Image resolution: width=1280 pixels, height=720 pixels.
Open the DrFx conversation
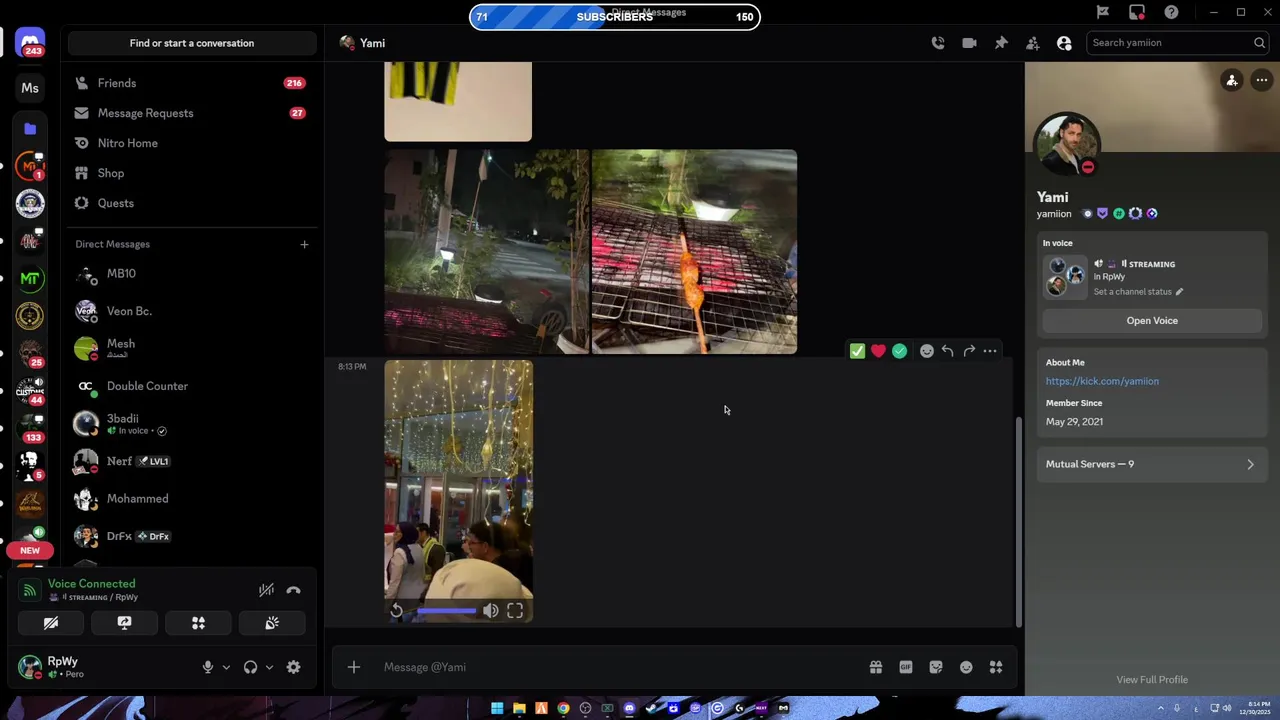coord(192,536)
